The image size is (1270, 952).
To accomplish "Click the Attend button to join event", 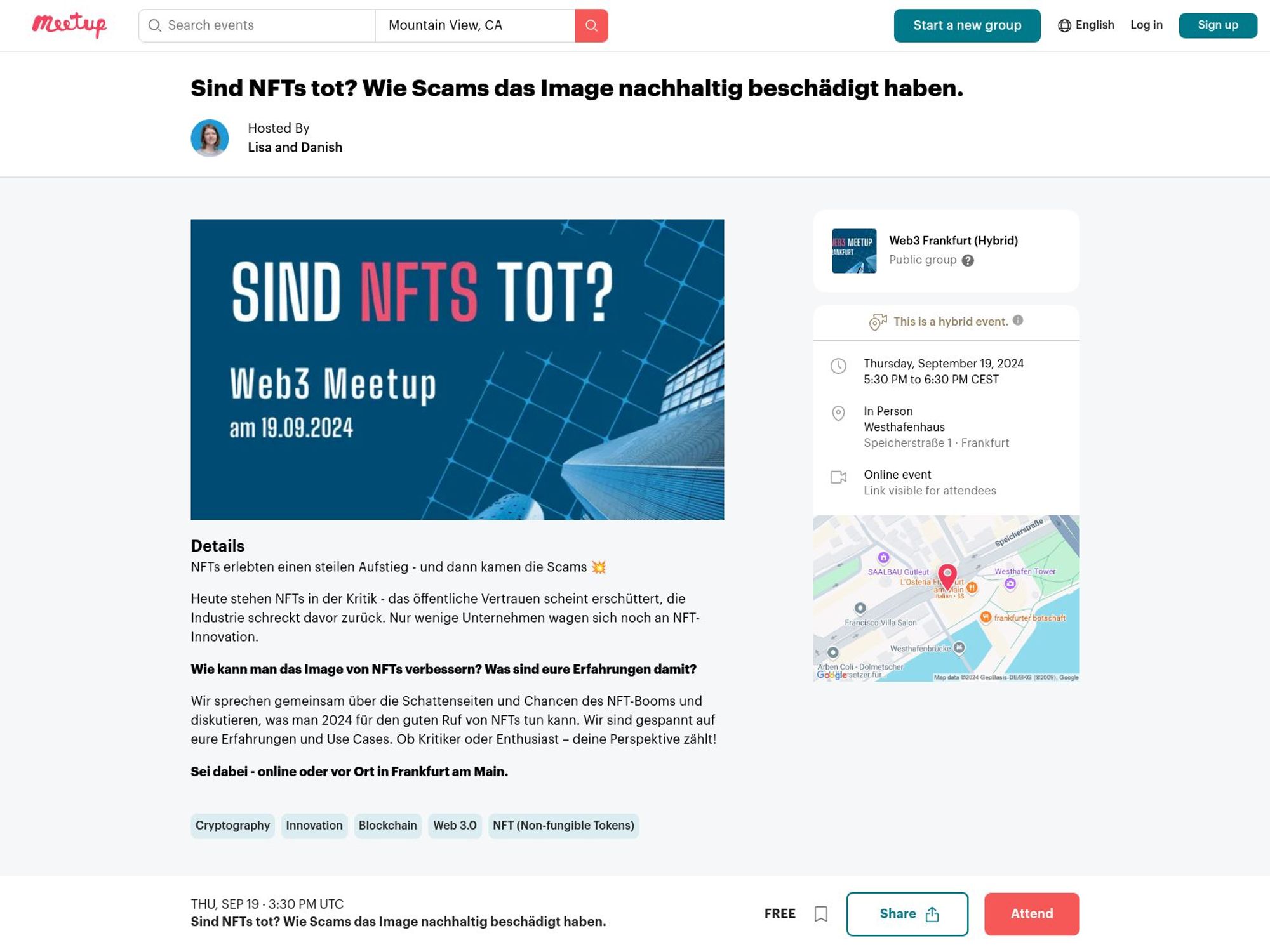I will pyautogui.click(x=1031, y=913).
